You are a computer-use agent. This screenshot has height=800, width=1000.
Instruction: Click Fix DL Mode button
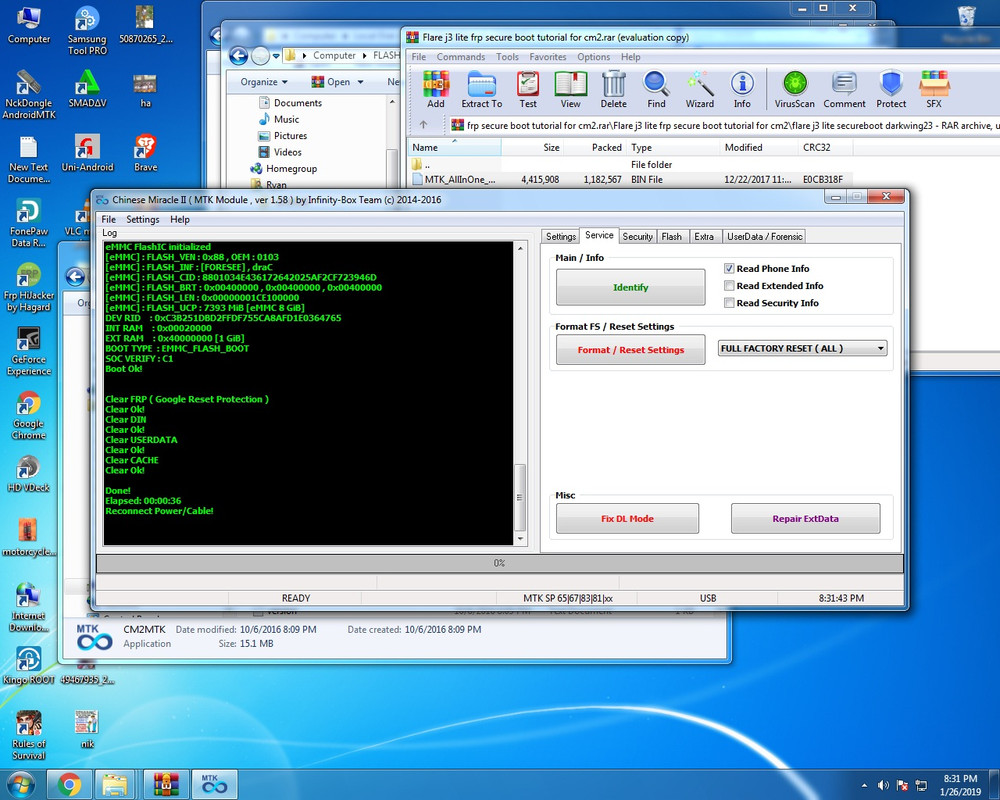pos(628,519)
